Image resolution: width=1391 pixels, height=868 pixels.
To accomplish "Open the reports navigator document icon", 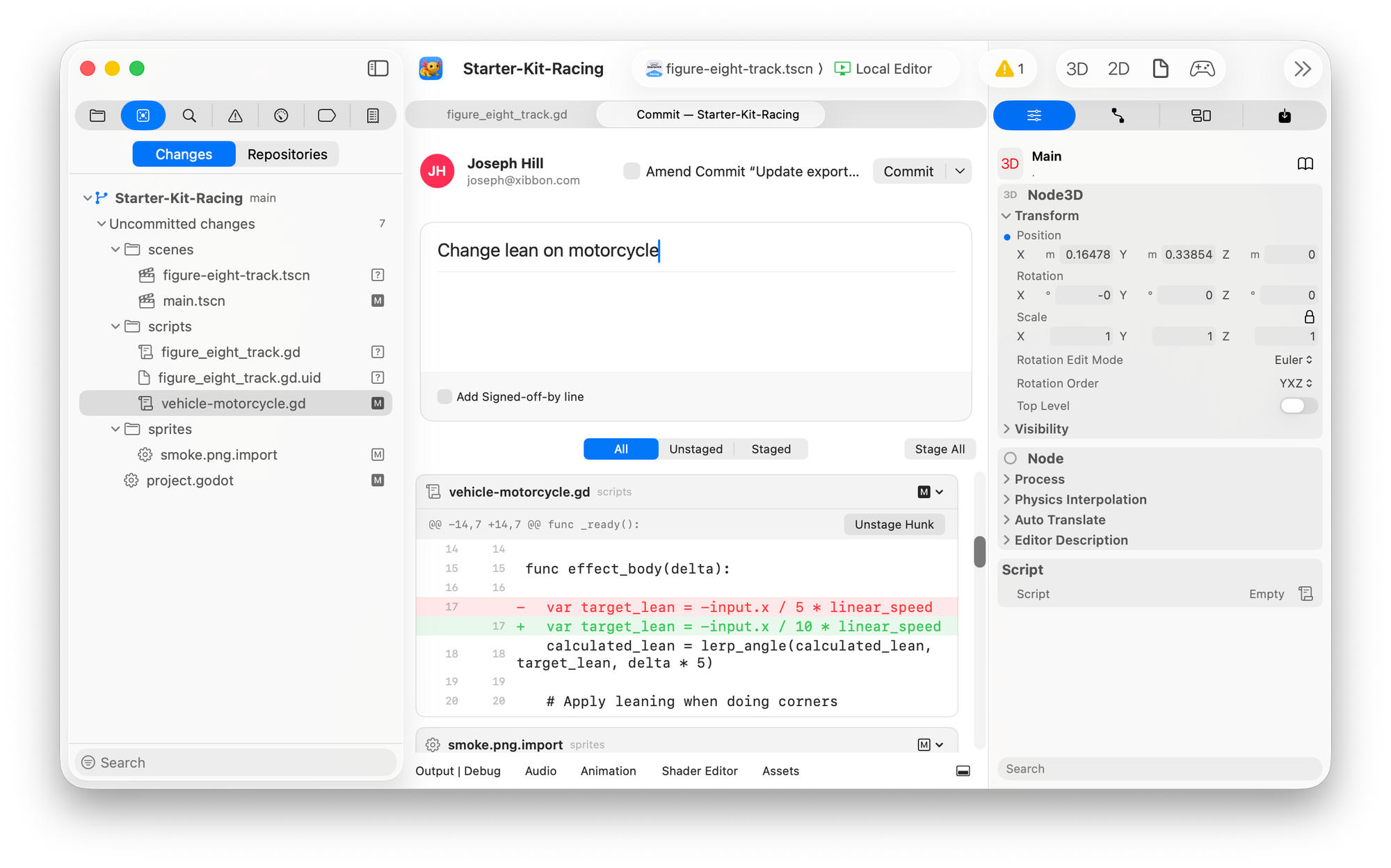I will [x=373, y=115].
